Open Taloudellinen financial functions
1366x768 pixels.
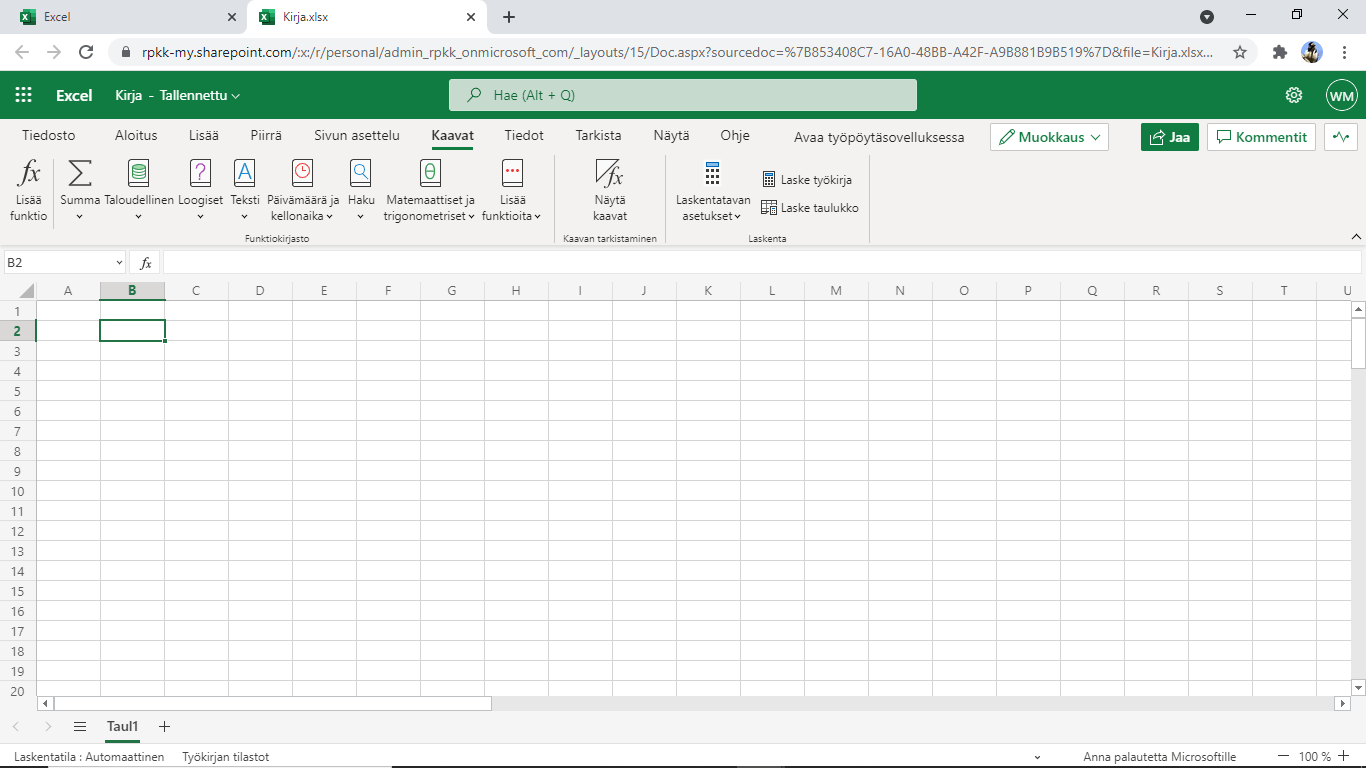pos(139,190)
